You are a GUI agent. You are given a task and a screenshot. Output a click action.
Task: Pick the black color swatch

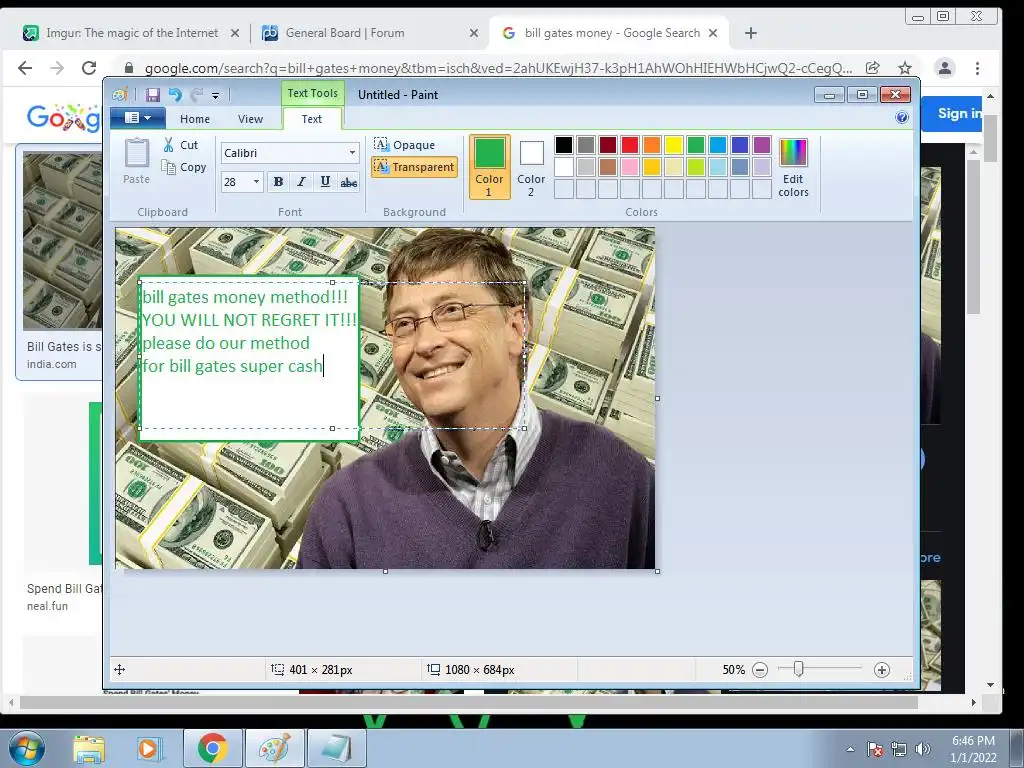pyautogui.click(x=564, y=144)
